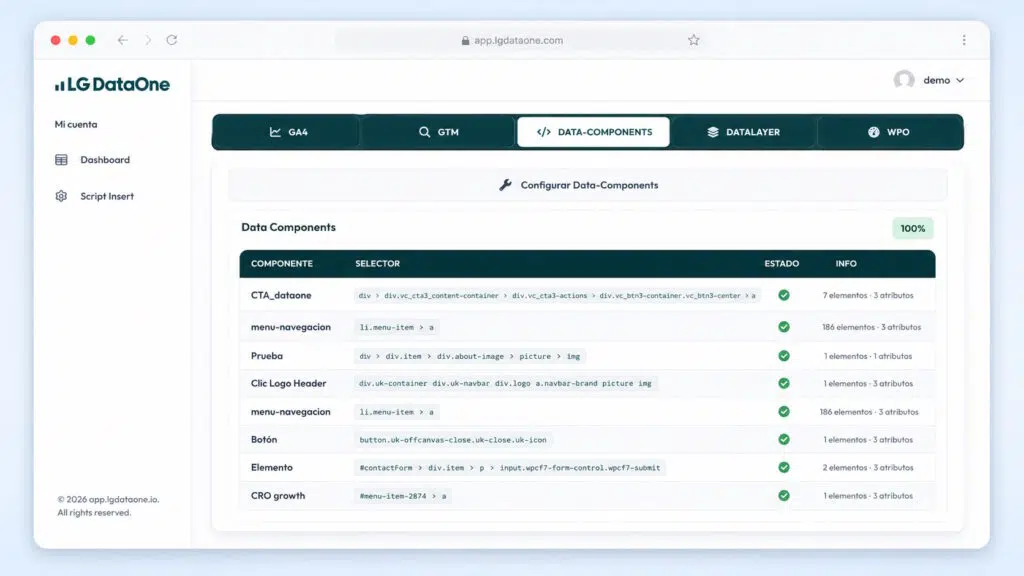The width and height of the screenshot is (1024, 576).
Task: Click the div.vc_cta3_content-container selector code
Action: coord(557,296)
